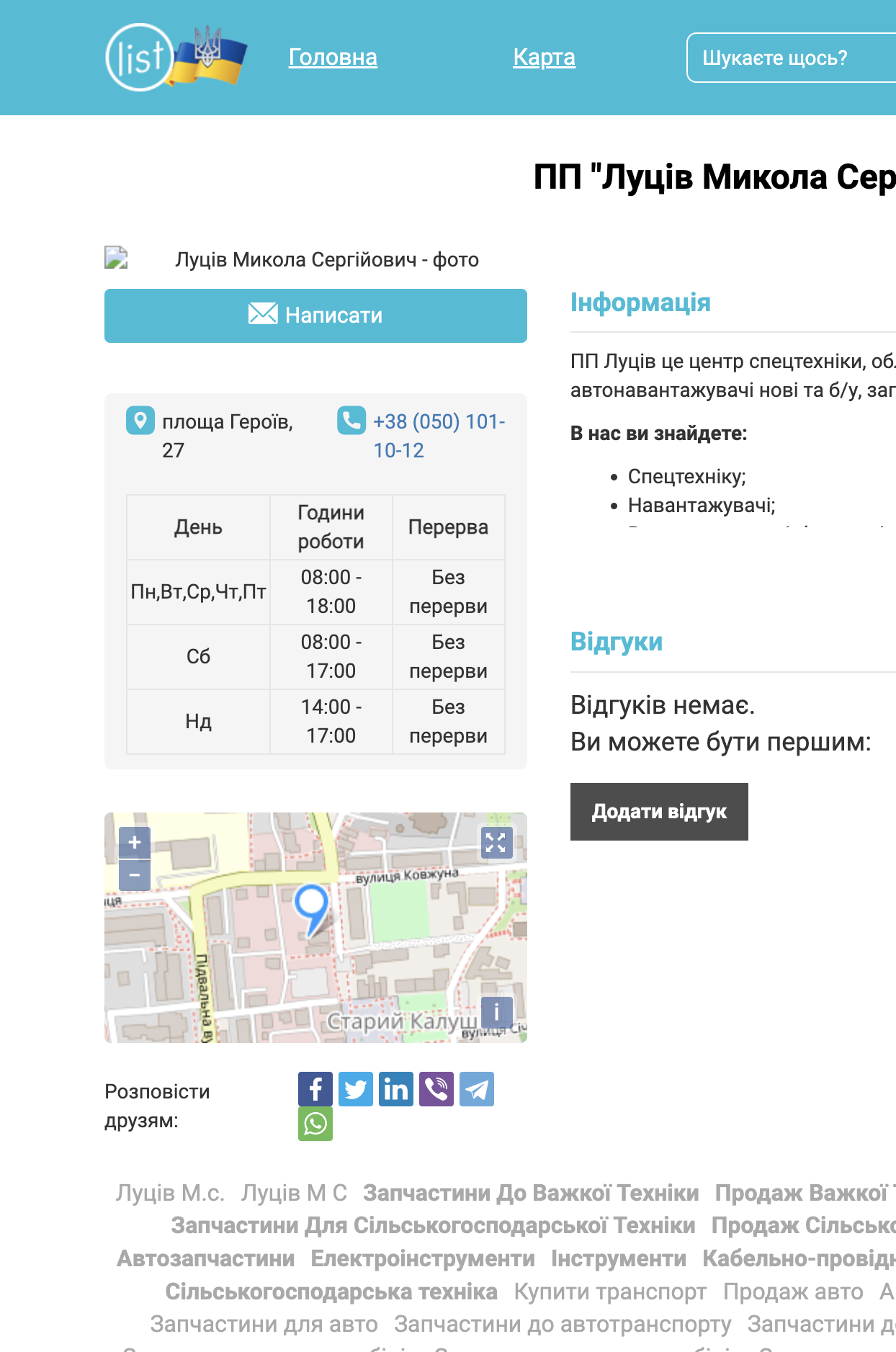The image size is (896, 1352).
Task: Open the Електроінструменти tag
Action: [x=423, y=1258]
